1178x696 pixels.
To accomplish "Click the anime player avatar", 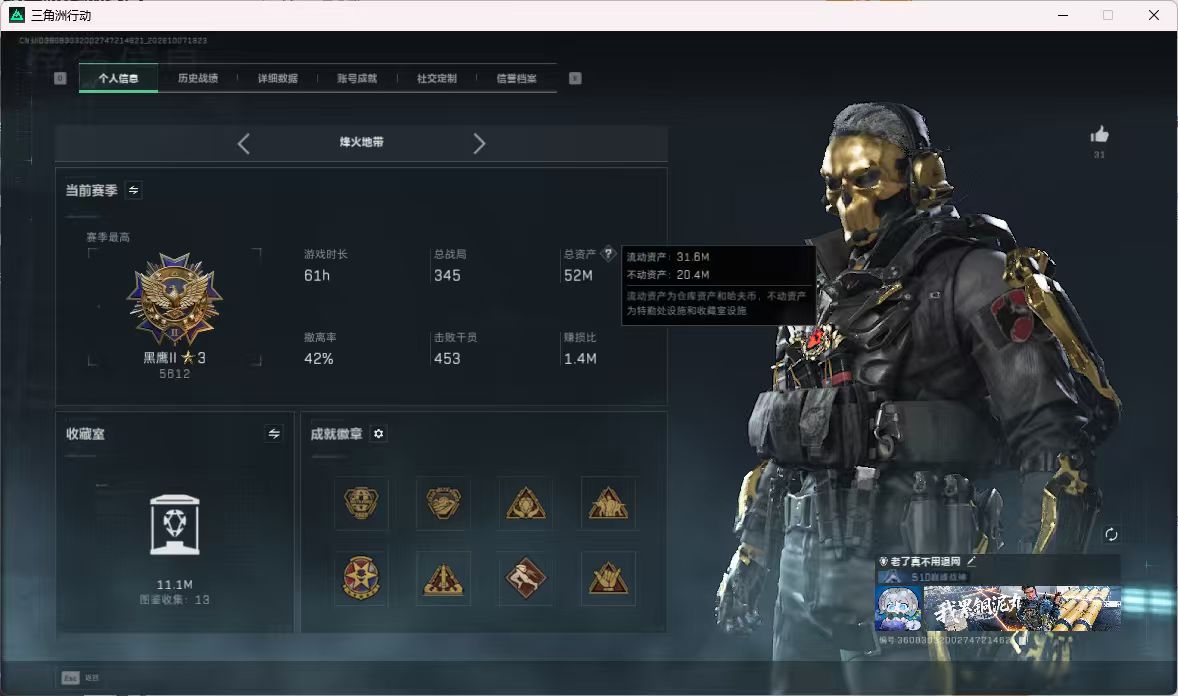I will coord(898,609).
